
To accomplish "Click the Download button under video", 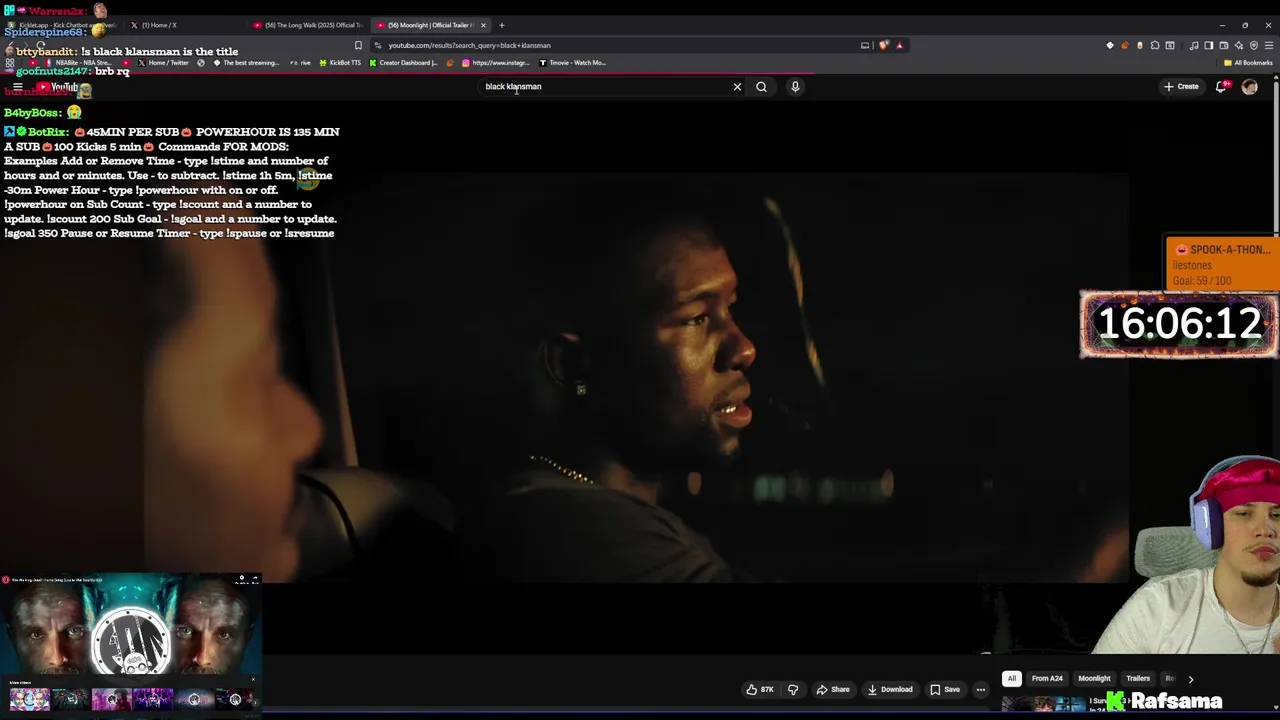I will (890, 689).
